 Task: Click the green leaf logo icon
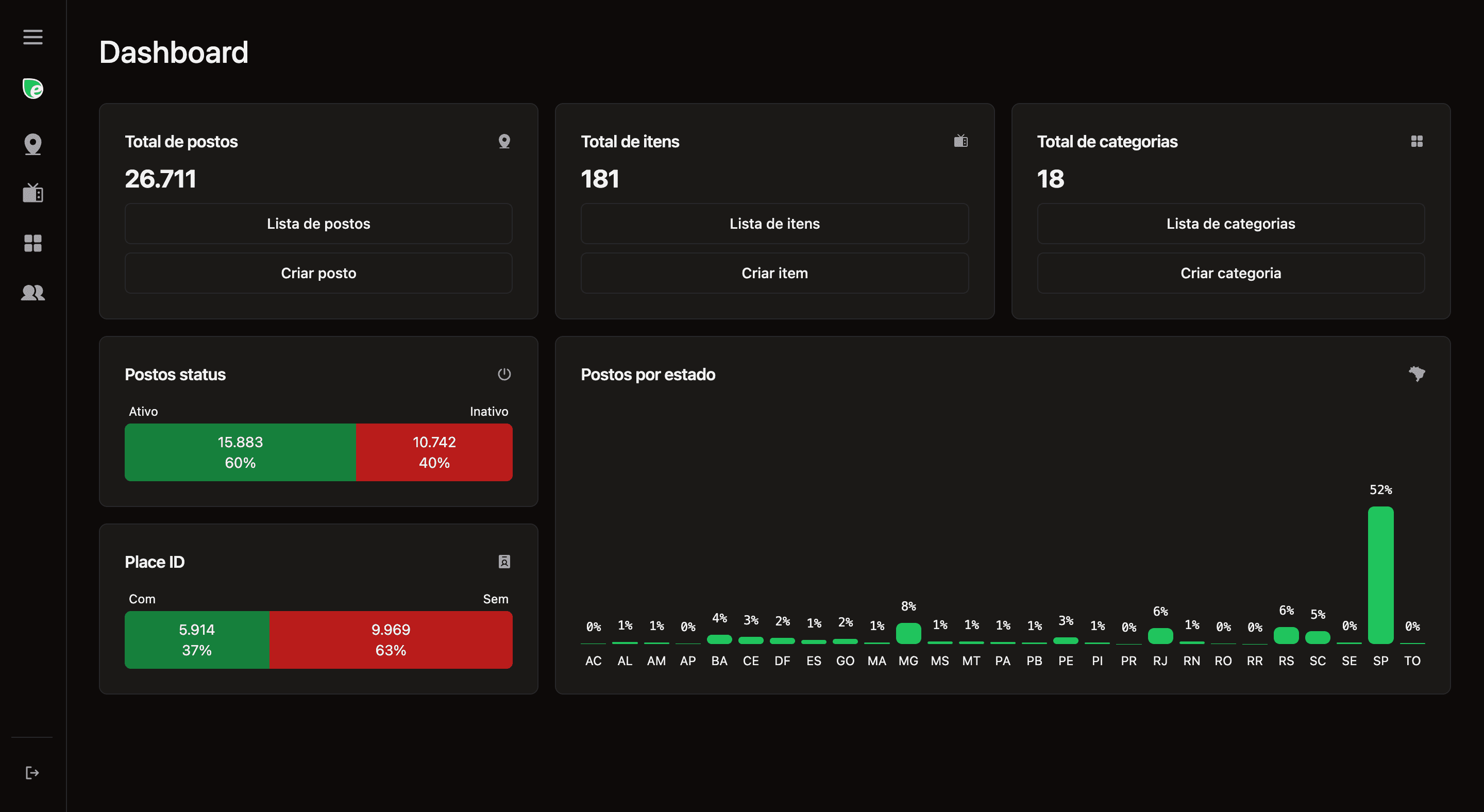point(33,89)
